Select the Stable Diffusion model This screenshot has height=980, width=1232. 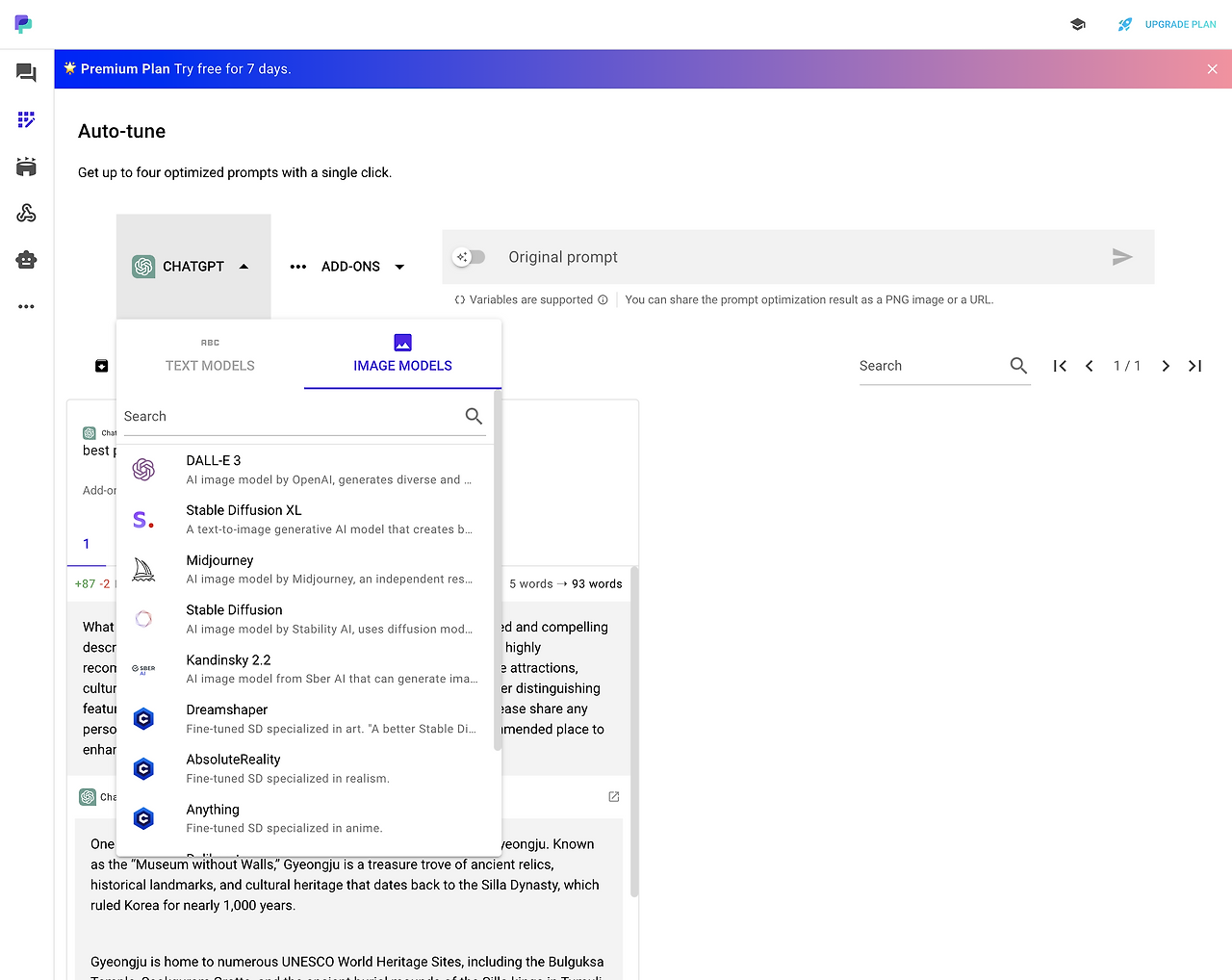tap(305, 619)
